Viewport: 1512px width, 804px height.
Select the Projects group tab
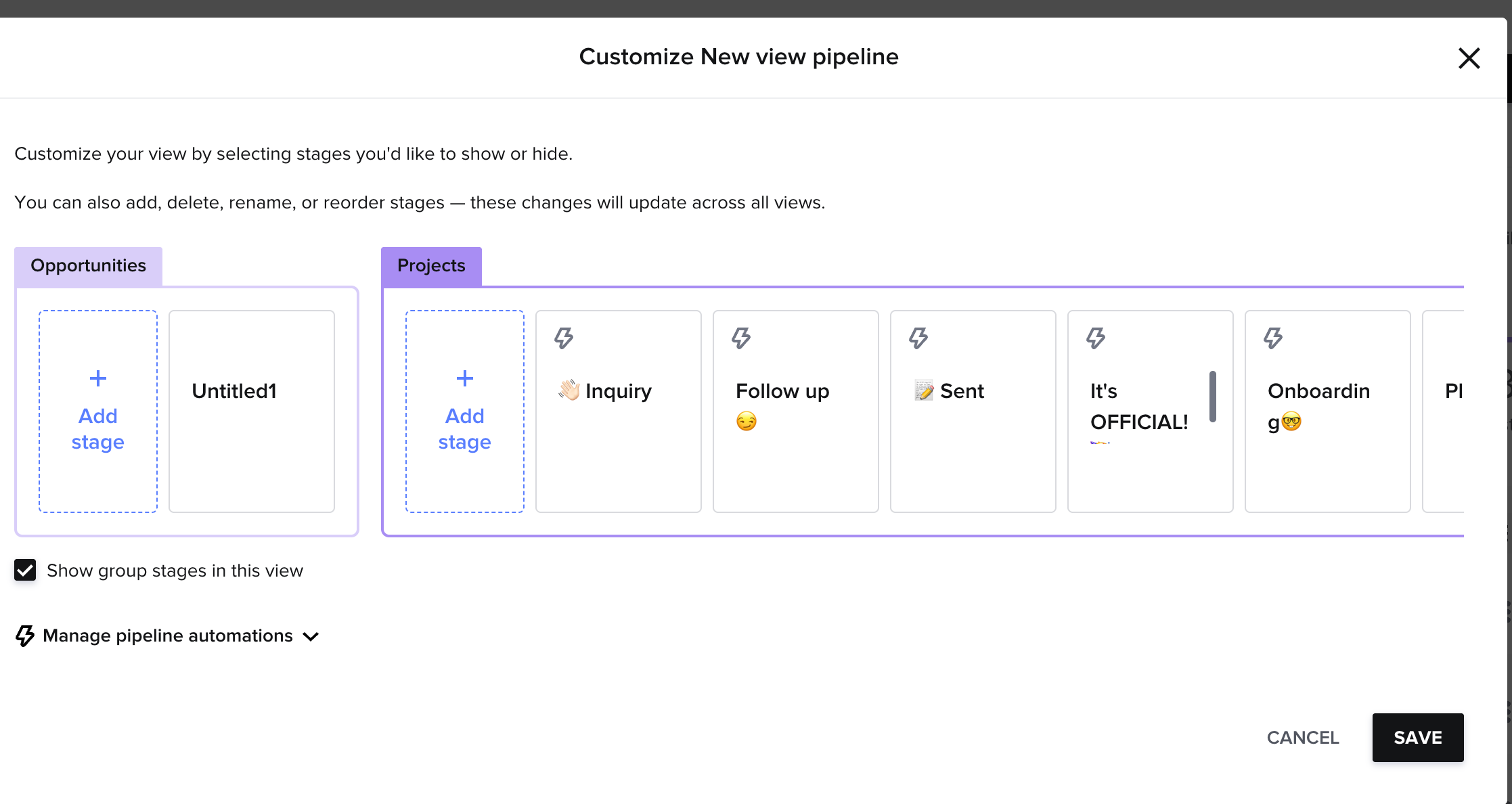(431, 266)
